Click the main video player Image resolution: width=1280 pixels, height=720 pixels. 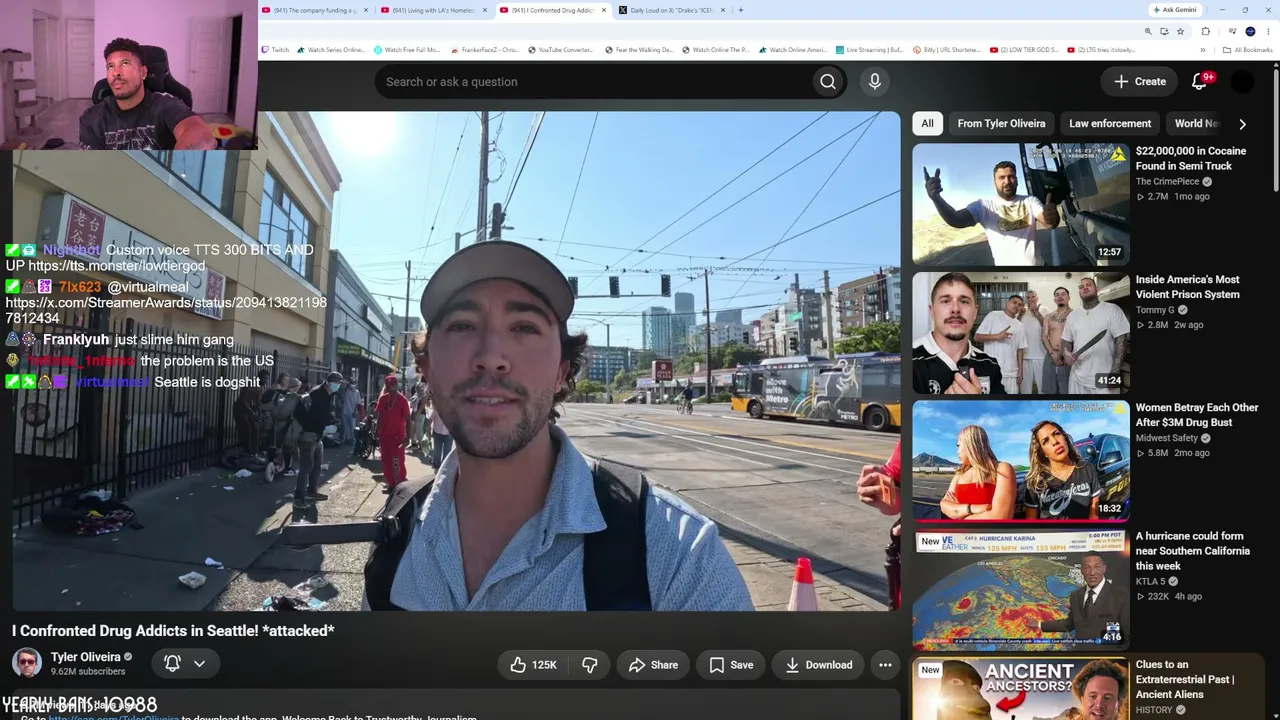coord(456,361)
